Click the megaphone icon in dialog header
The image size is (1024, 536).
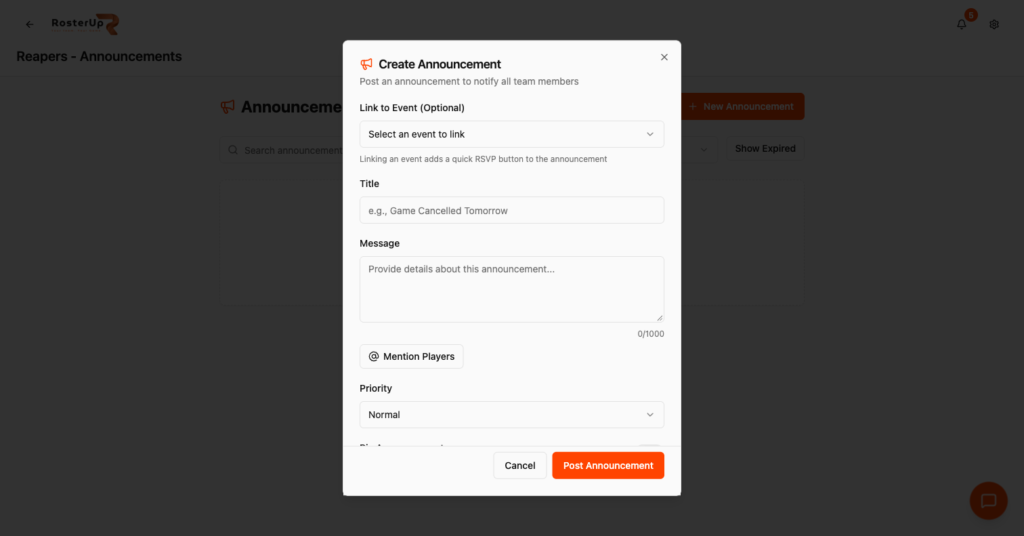tap(366, 64)
